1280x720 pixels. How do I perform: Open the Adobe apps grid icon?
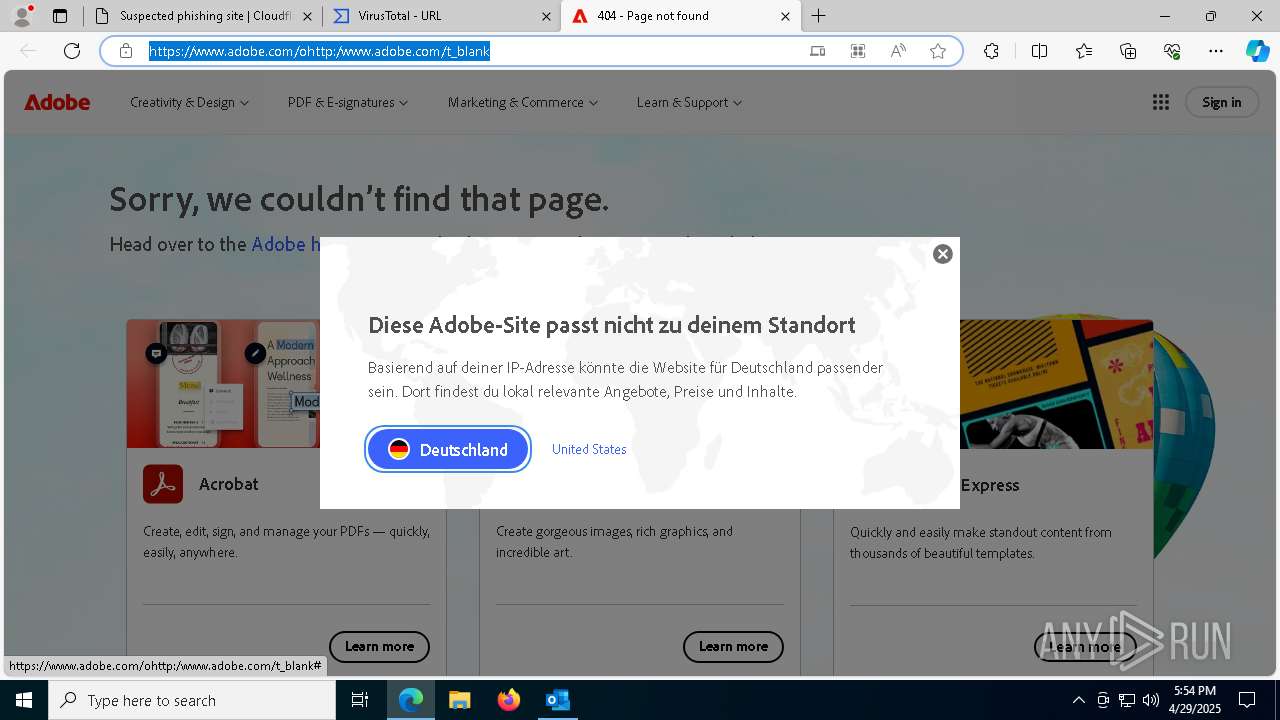click(x=1161, y=102)
